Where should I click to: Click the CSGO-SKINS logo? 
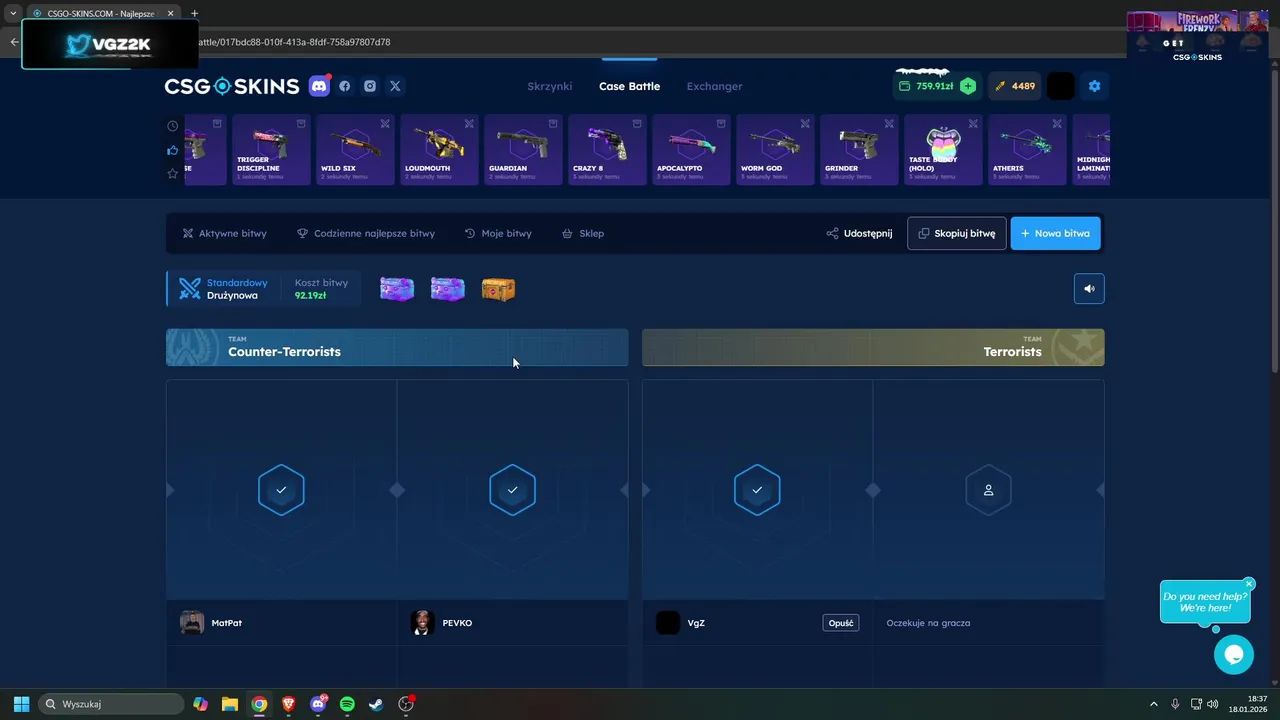[x=232, y=86]
